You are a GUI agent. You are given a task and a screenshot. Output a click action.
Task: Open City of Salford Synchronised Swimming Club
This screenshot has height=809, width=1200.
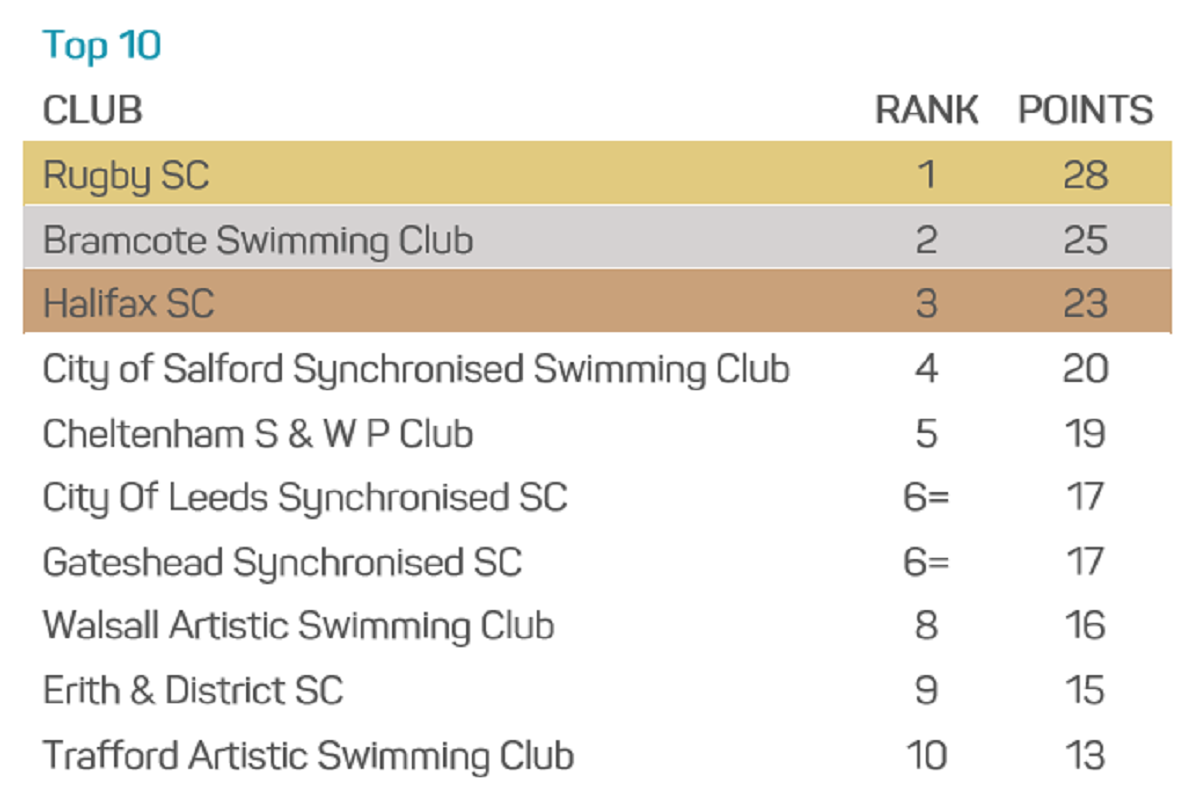pos(416,370)
